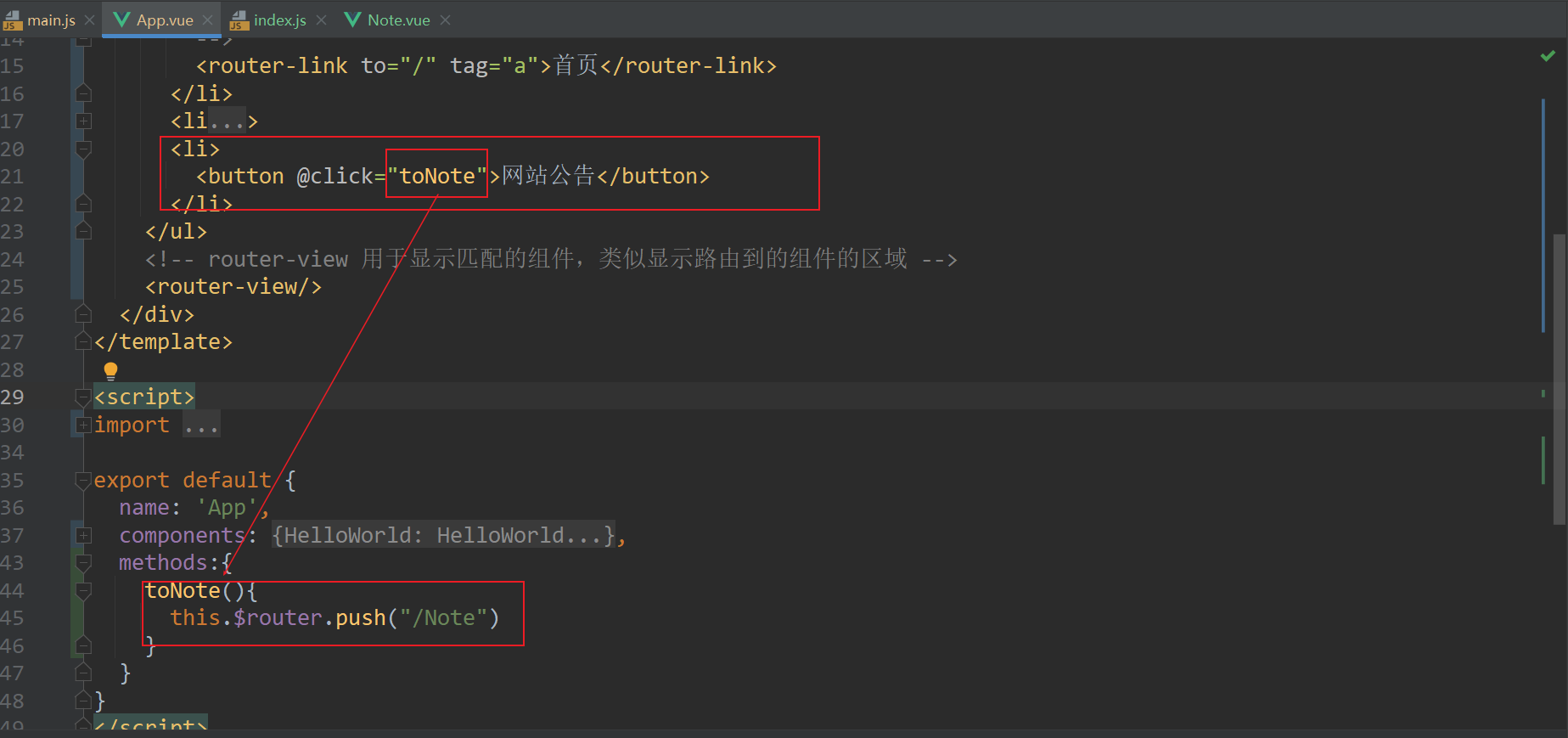Viewport: 1568px width, 738px height.
Task: Click the lightbulb quick-fix icon near line 28
Action: pos(110,370)
